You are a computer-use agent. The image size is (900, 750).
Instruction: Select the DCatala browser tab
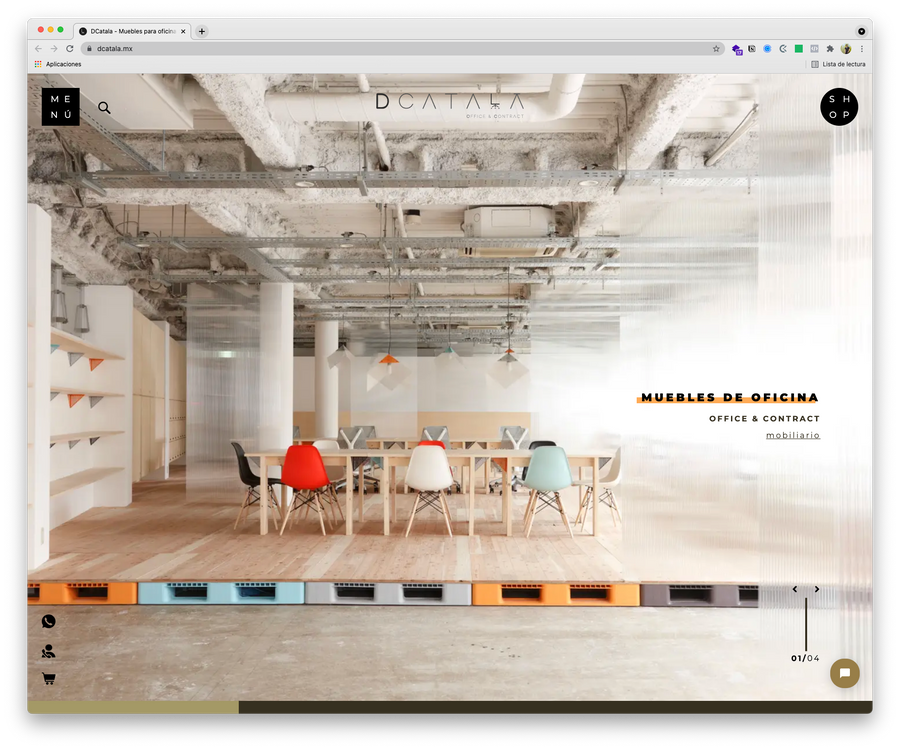coord(132,32)
